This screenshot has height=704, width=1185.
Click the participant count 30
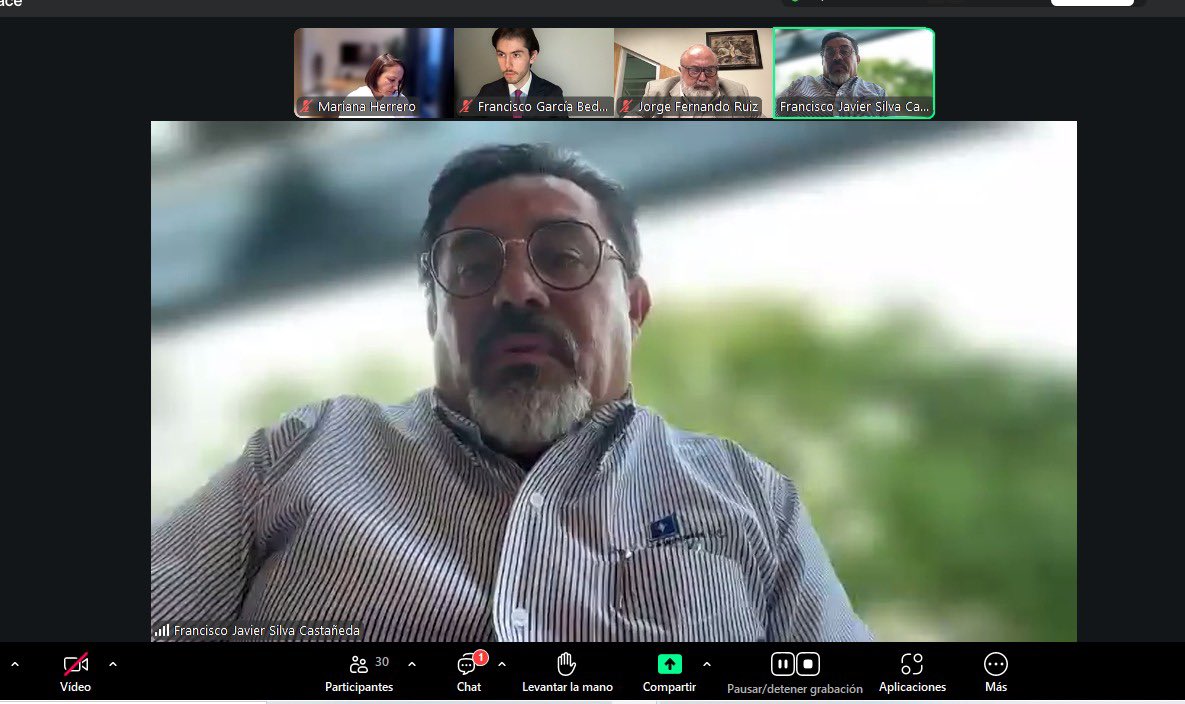(x=382, y=662)
